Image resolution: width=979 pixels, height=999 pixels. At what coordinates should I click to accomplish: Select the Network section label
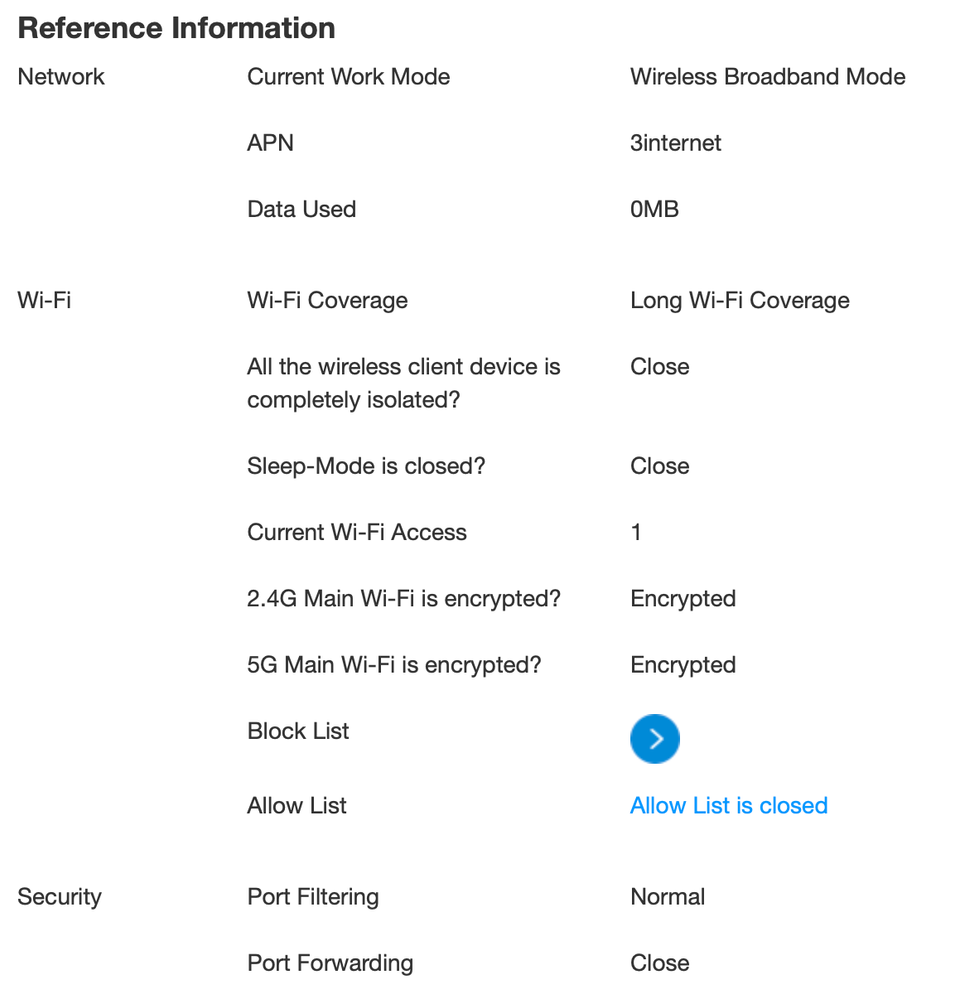pos(61,77)
